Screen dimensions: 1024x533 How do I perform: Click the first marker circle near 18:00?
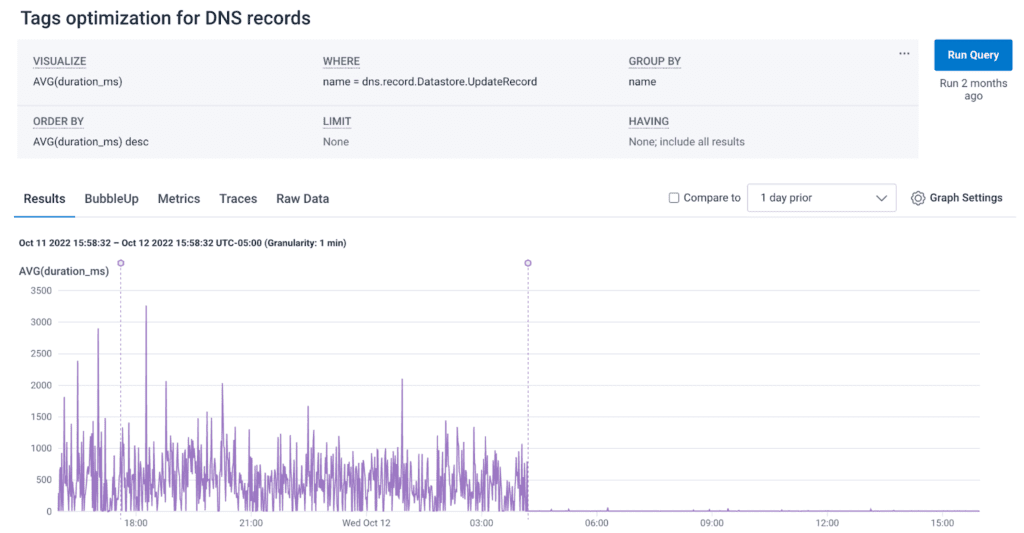(121, 263)
